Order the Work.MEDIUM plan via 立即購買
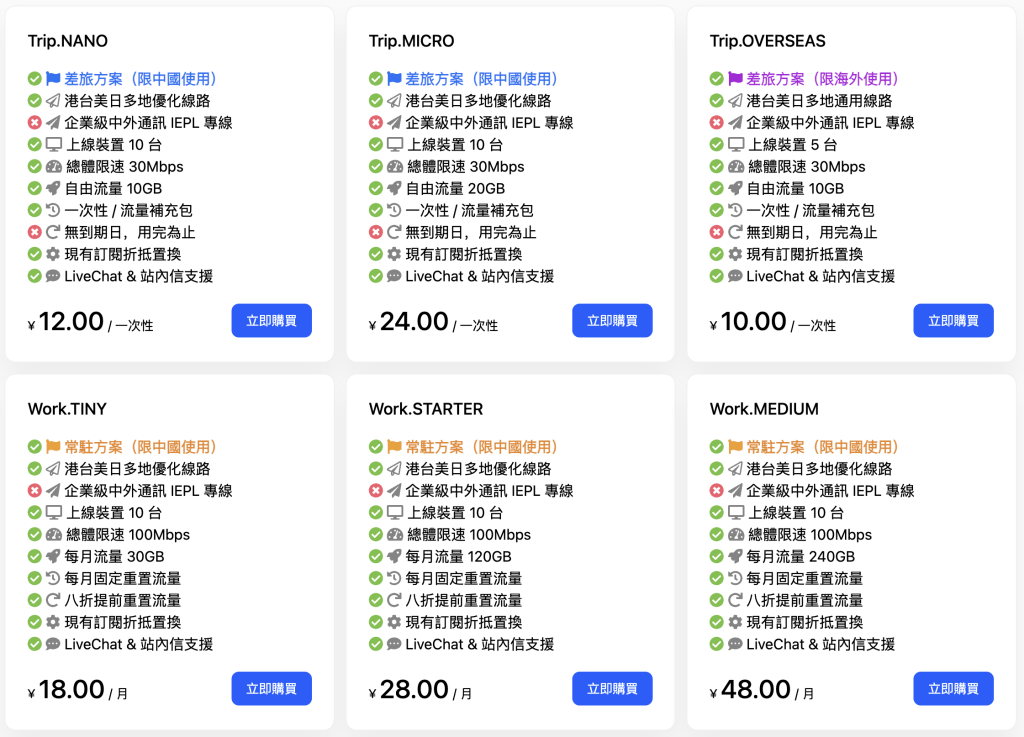Screen dimensions: 1024x737 tap(953, 689)
